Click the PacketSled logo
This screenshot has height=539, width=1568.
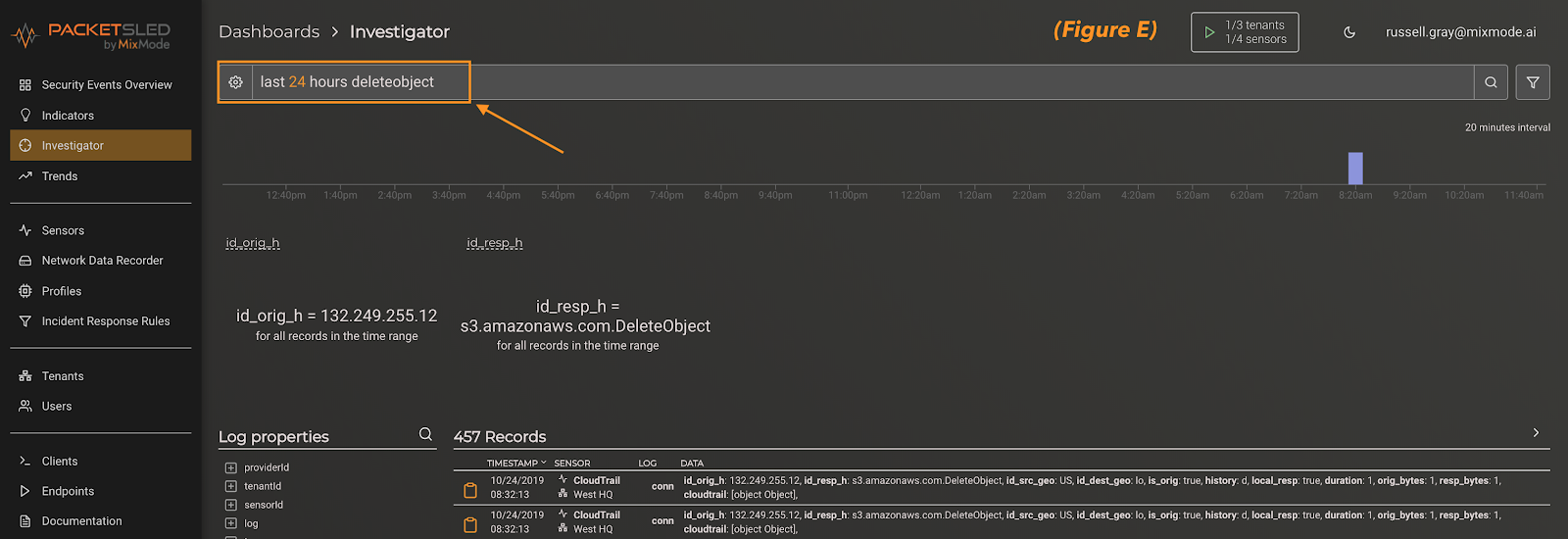click(91, 35)
